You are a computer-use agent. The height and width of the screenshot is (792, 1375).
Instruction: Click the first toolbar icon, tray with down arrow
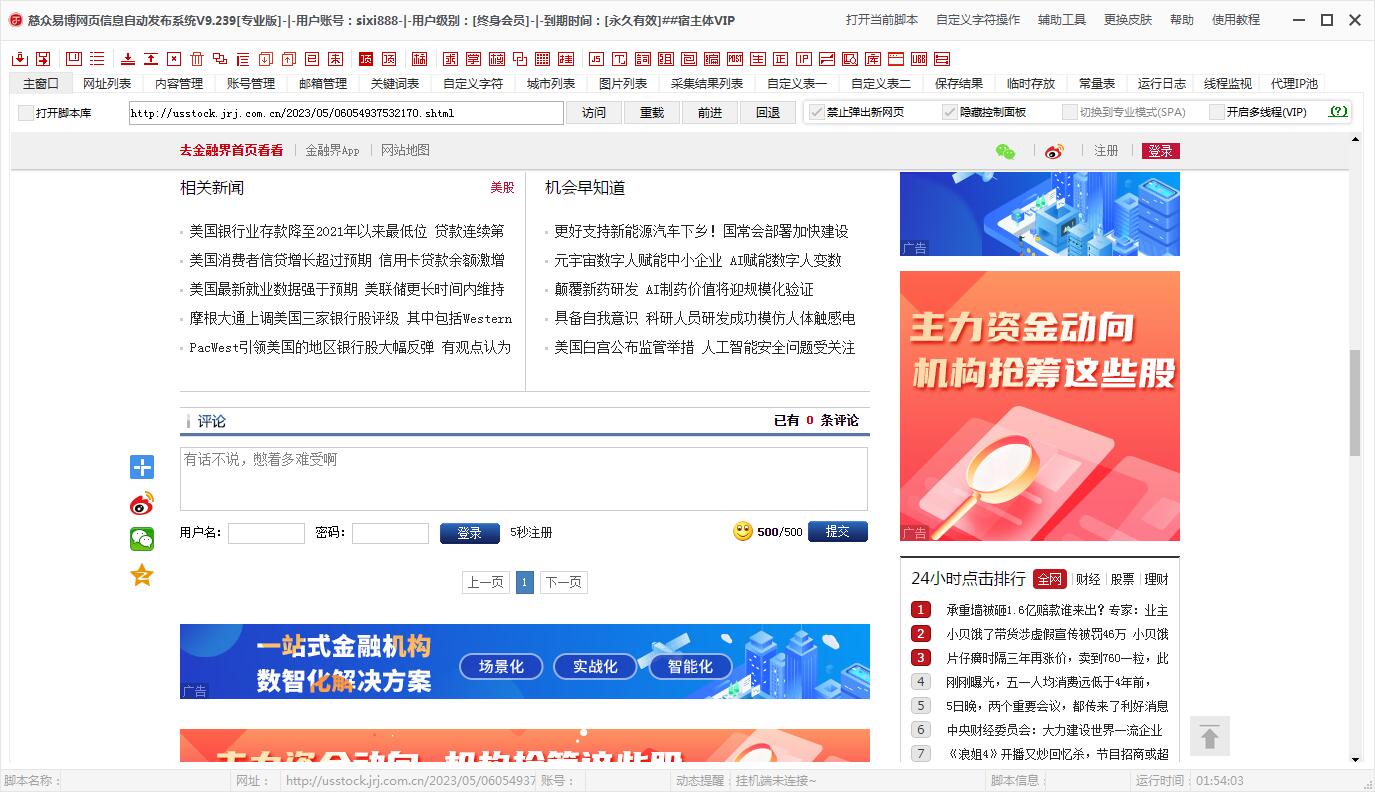tap(21, 59)
